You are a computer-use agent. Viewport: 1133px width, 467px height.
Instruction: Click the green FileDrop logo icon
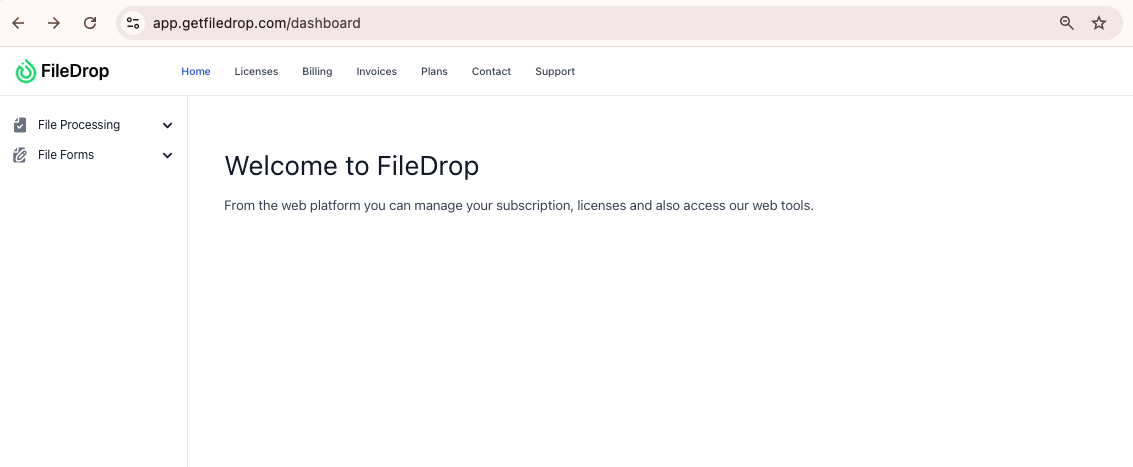(x=25, y=72)
